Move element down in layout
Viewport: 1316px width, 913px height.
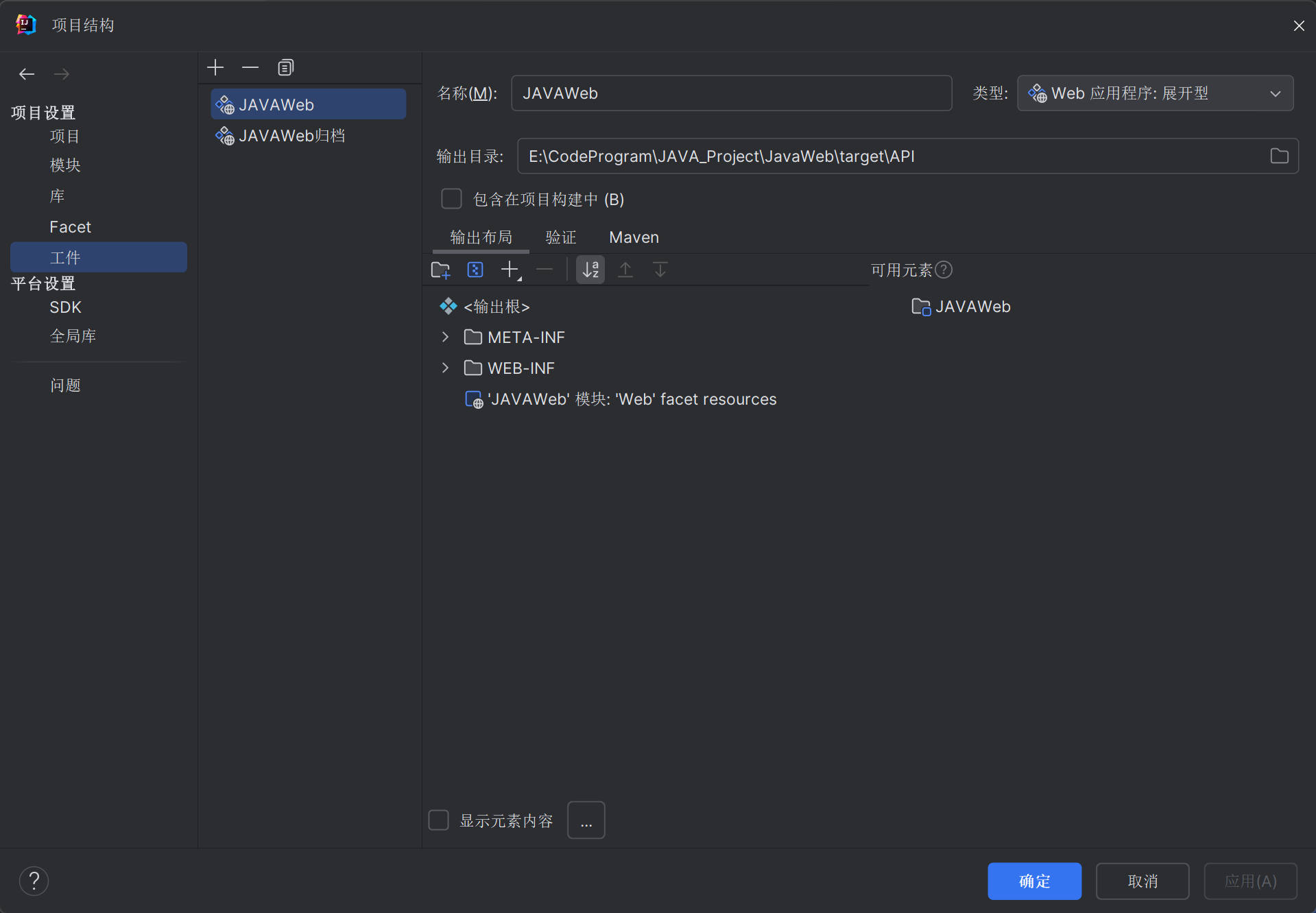(x=660, y=270)
